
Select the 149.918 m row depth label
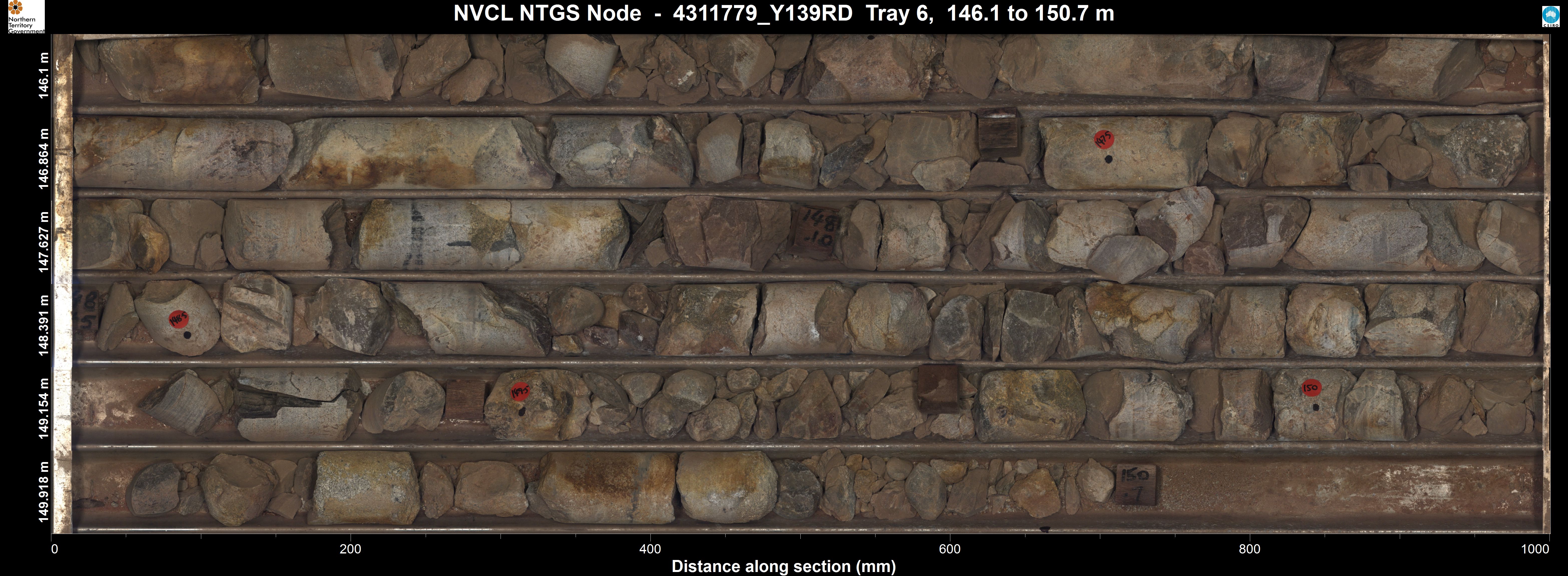(x=43, y=491)
